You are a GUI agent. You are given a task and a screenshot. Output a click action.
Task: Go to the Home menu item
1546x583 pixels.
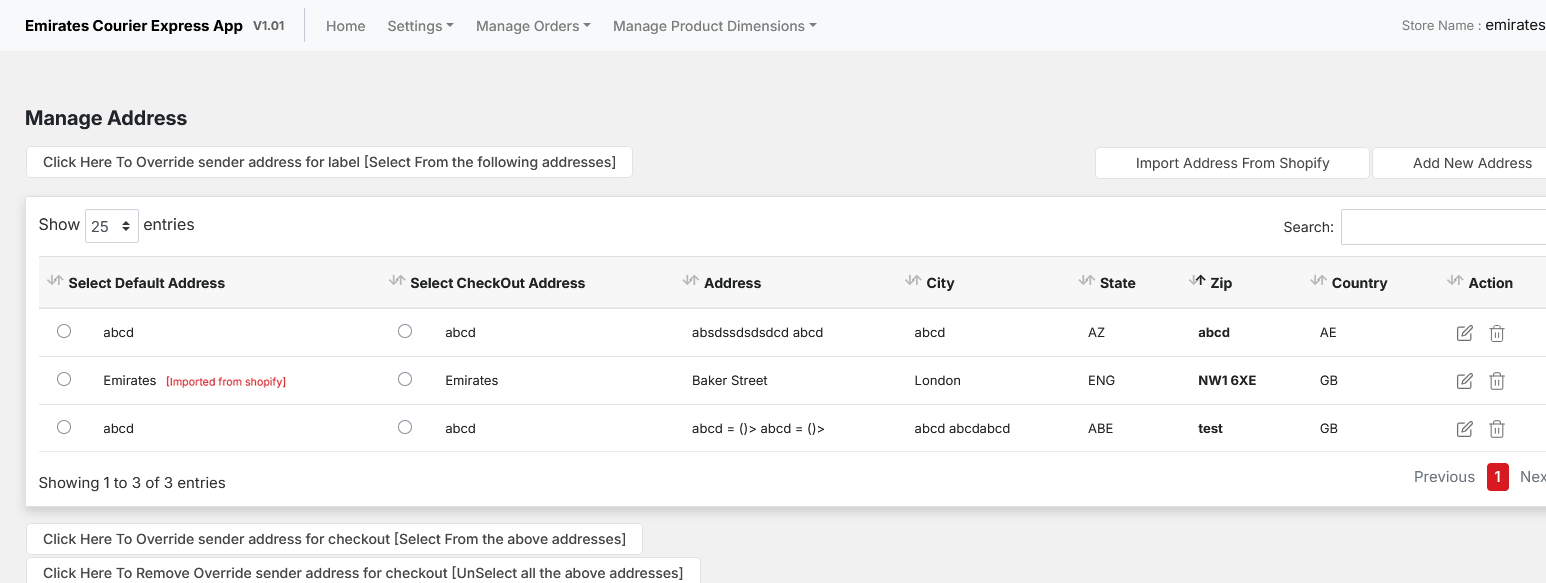tap(345, 26)
